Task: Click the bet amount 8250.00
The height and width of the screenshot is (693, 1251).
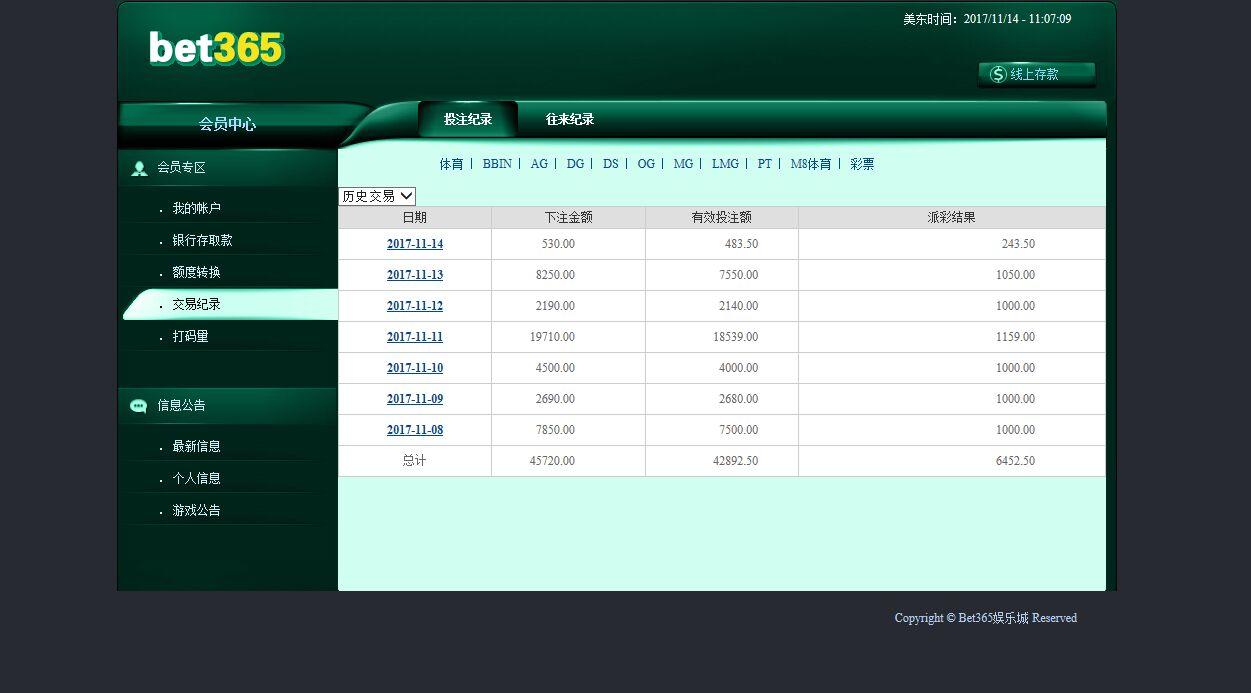Action: click(x=555, y=275)
